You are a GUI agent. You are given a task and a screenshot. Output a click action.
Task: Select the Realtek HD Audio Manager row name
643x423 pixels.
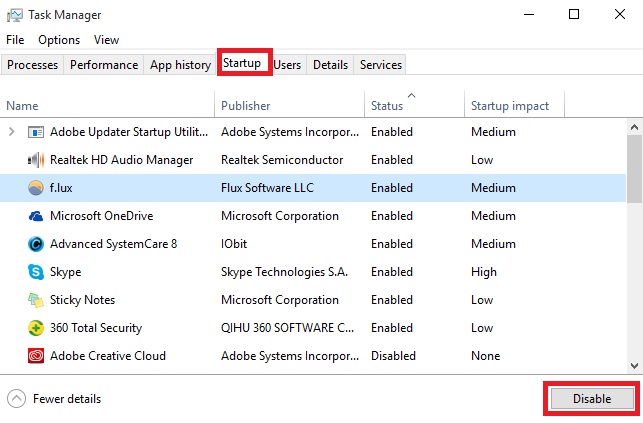coord(121,160)
